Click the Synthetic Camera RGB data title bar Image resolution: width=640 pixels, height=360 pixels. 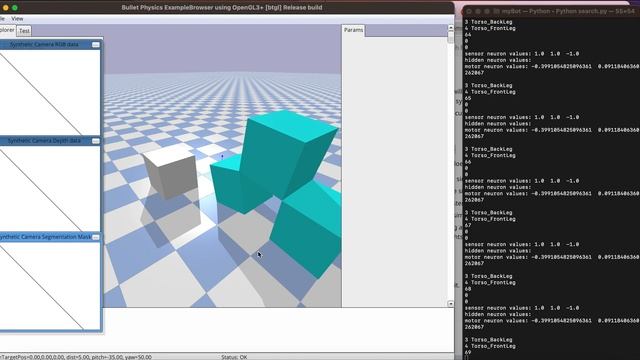[44, 44]
